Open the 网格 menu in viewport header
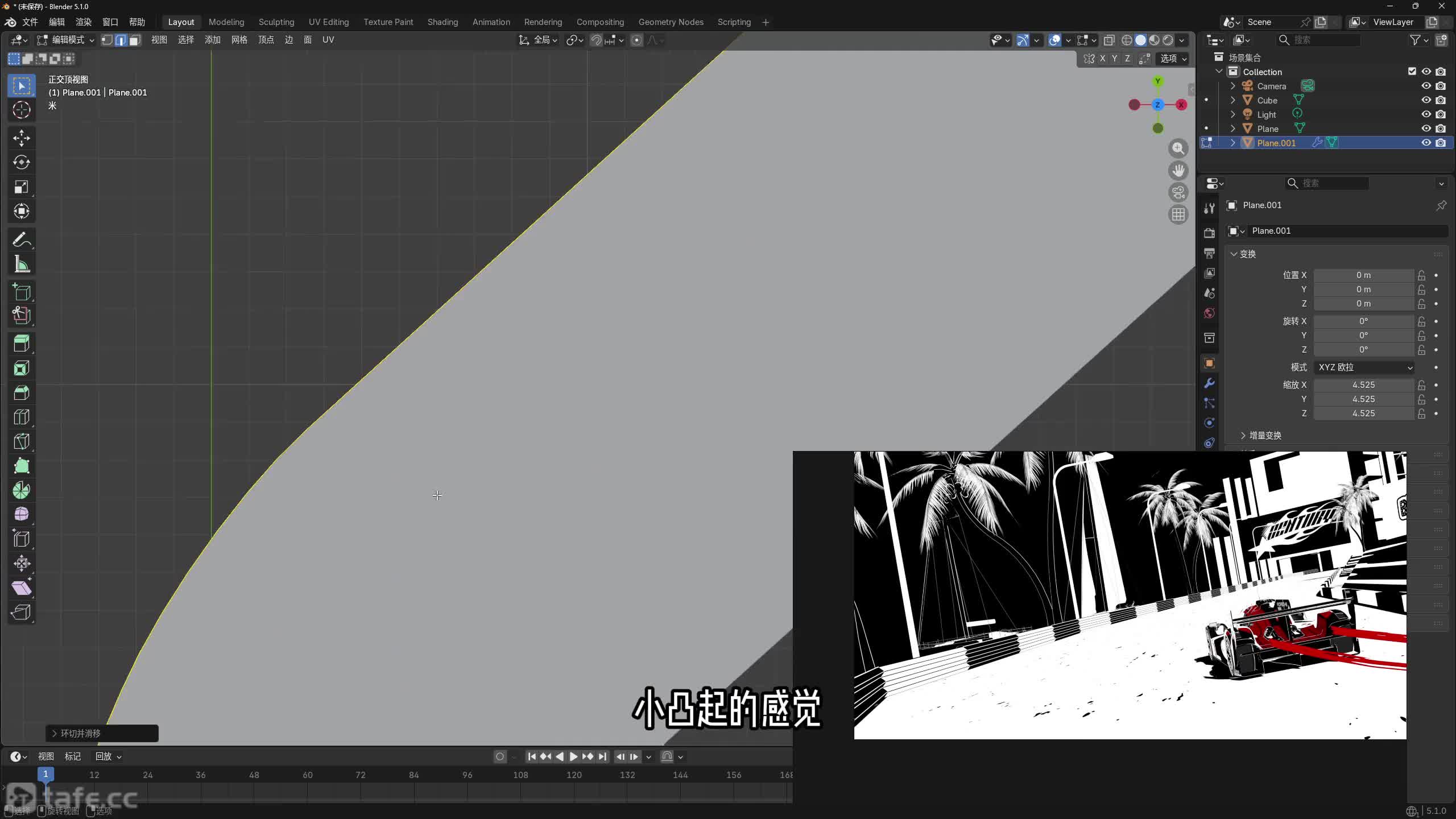This screenshot has width=1456, height=819. click(239, 40)
